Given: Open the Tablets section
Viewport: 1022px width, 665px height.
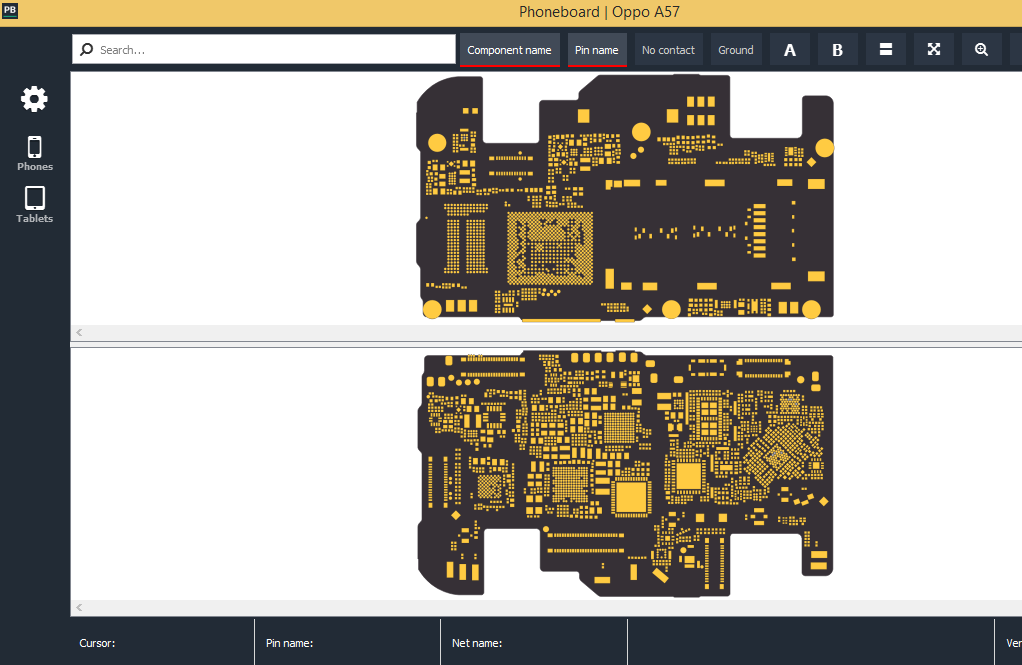Looking at the screenshot, I should [35, 205].
